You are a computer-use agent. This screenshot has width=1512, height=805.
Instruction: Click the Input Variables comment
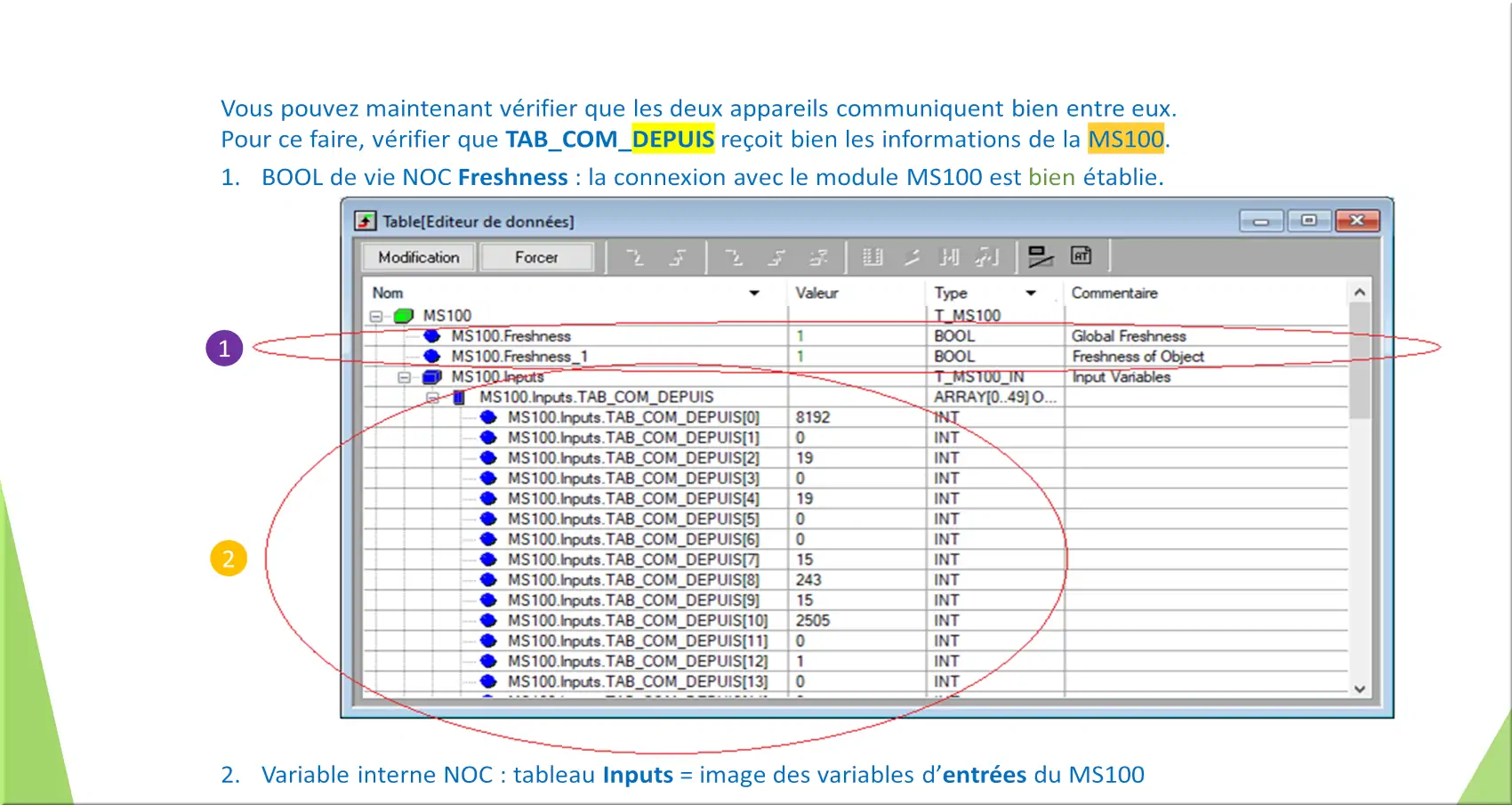point(1121,377)
